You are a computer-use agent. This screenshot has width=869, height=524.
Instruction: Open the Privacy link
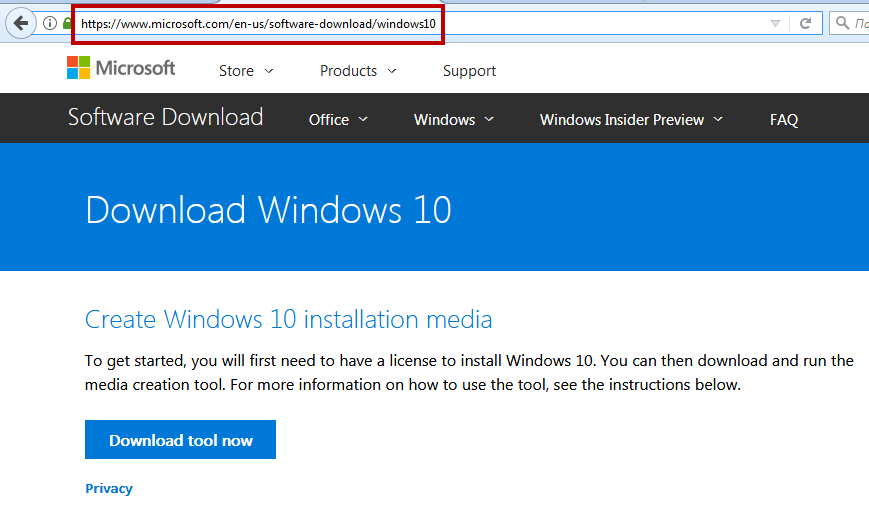(x=109, y=489)
